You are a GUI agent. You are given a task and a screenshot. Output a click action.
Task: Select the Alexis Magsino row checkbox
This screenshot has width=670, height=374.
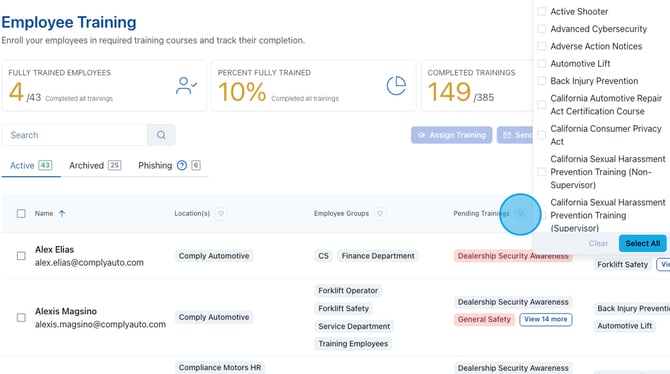(x=21, y=318)
